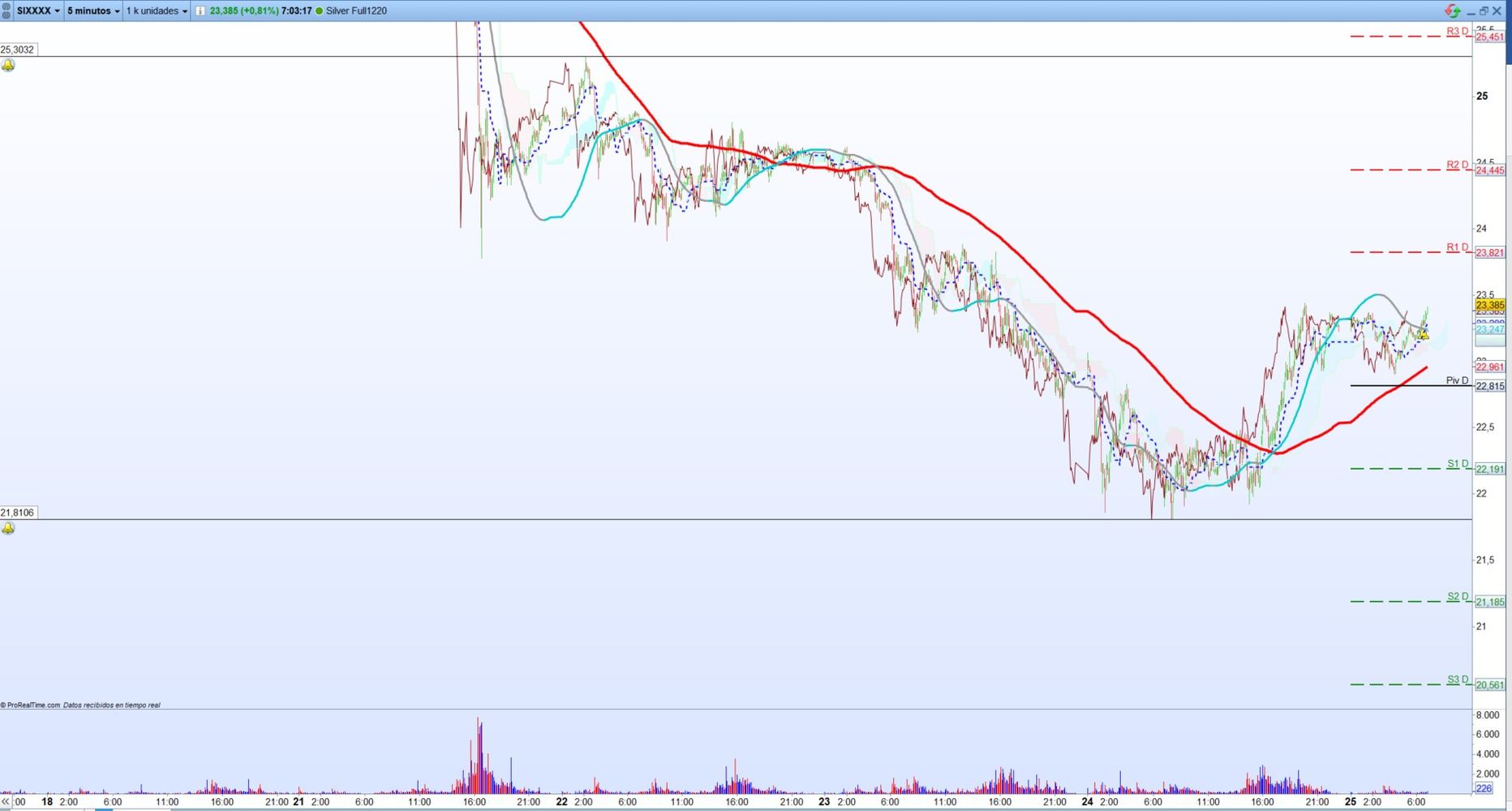Click the R1 D resistance label
The width and height of the screenshot is (1512, 811).
(1458, 247)
